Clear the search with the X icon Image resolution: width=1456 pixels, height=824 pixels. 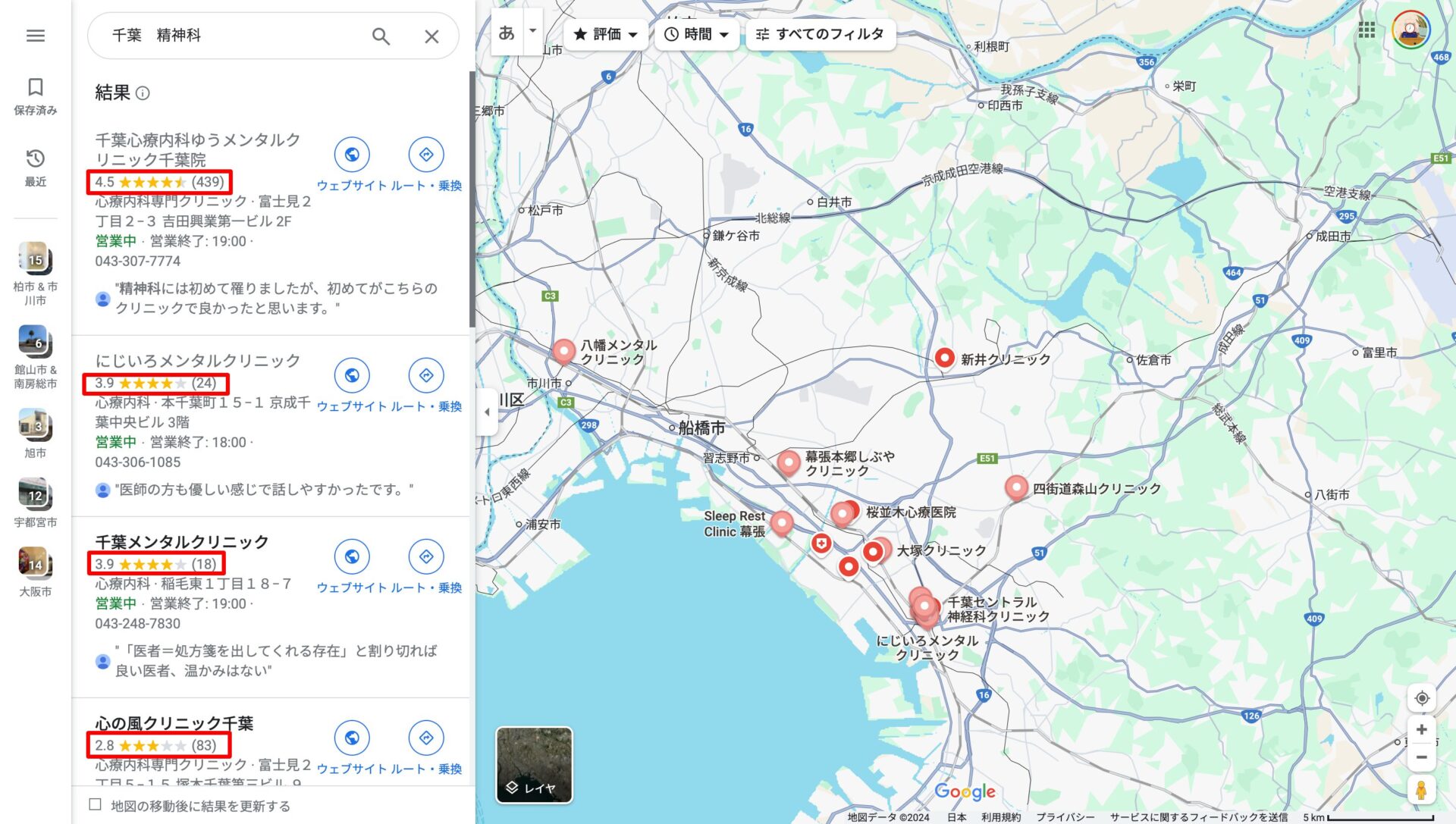431,36
